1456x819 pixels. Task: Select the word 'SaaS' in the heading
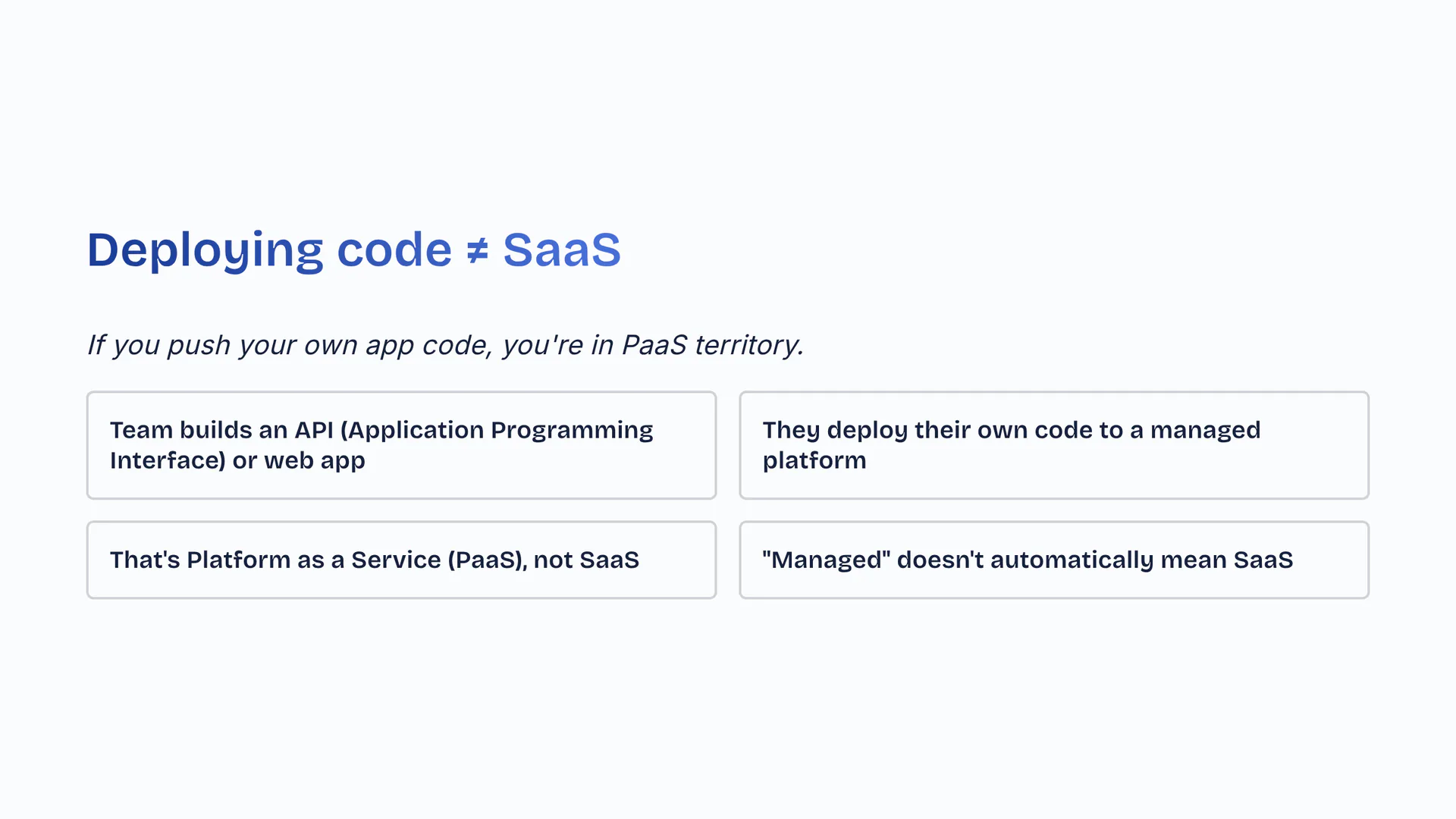pyautogui.click(x=561, y=250)
